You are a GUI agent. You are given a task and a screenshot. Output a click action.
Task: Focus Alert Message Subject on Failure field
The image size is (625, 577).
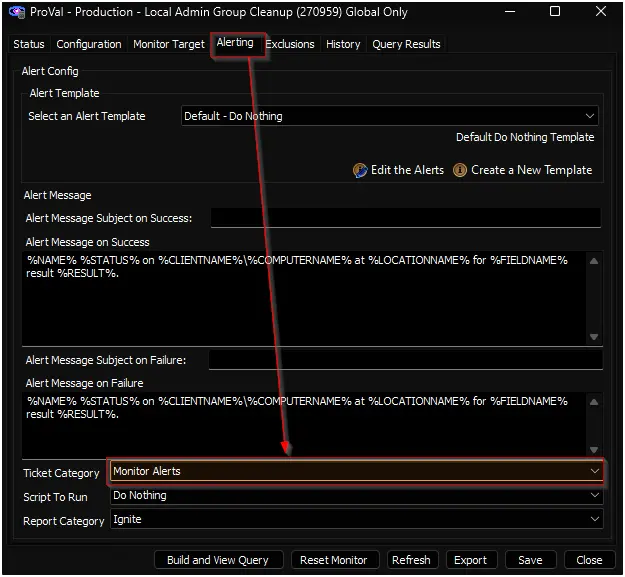click(x=405, y=360)
